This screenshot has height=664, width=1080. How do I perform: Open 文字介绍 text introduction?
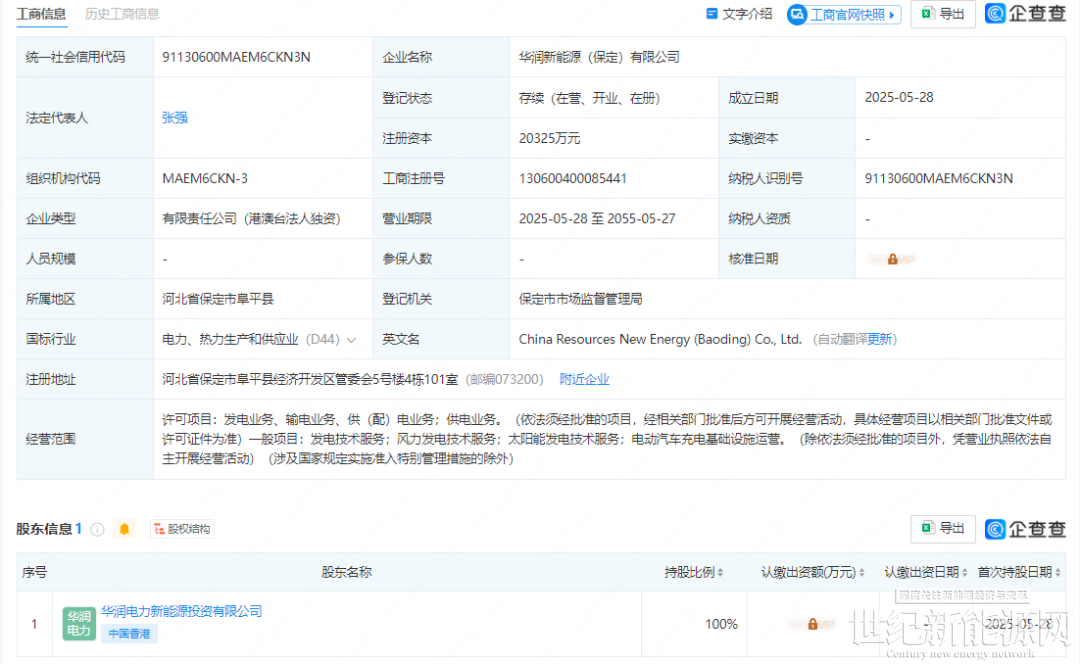pyautogui.click(x=739, y=14)
